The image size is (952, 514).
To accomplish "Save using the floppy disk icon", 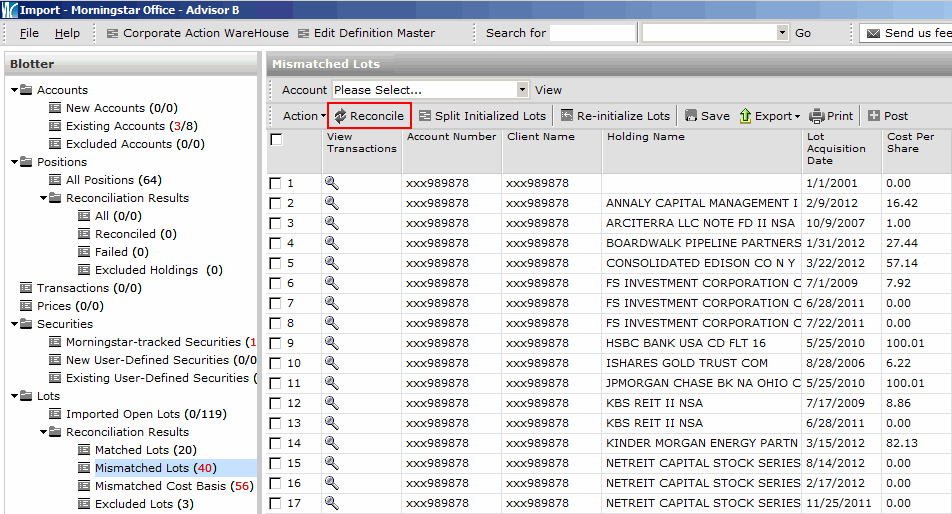I will [689, 116].
